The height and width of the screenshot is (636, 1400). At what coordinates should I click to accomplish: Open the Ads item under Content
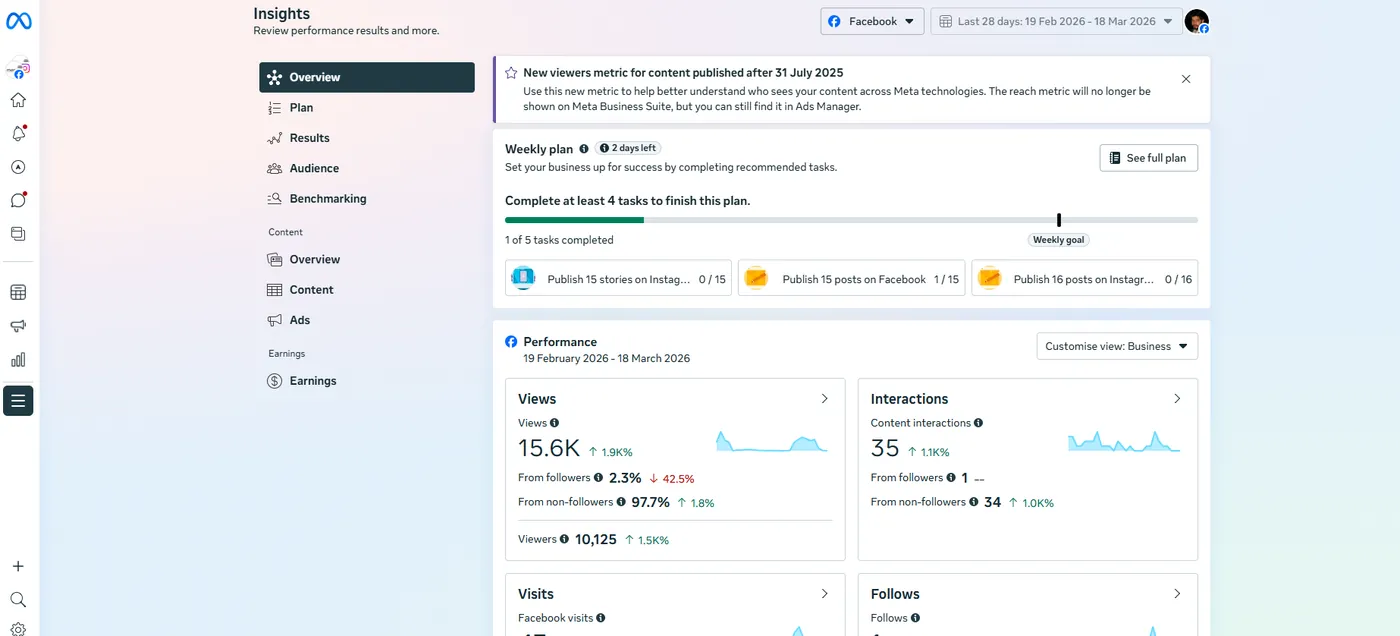tap(367, 320)
